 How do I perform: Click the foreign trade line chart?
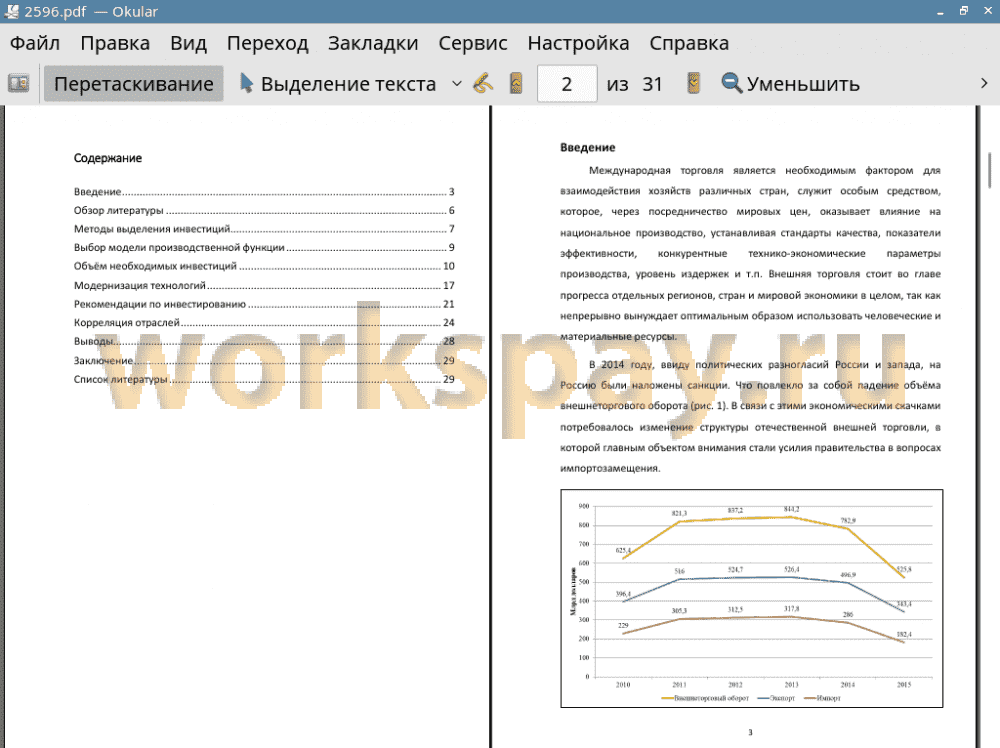coord(751,598)
